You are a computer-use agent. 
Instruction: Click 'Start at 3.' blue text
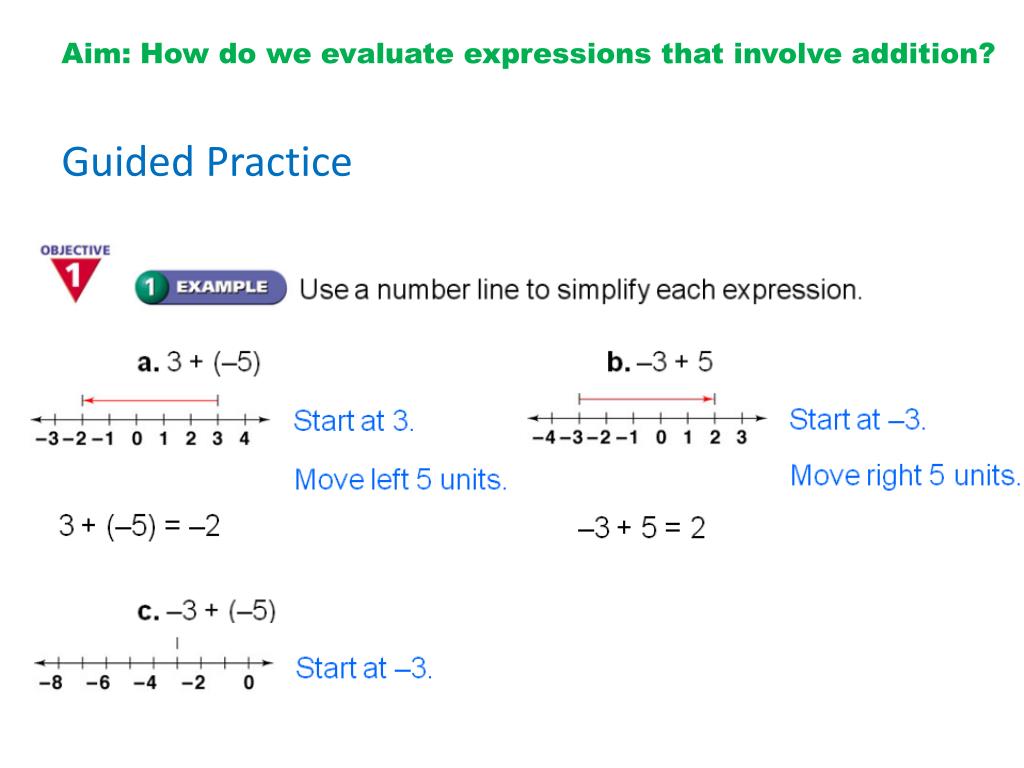click(353, 421)
